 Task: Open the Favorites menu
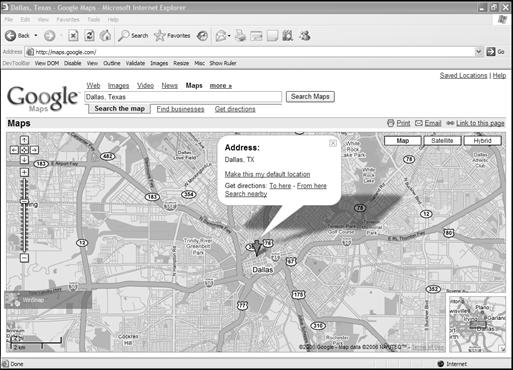[x=68, y=20]
